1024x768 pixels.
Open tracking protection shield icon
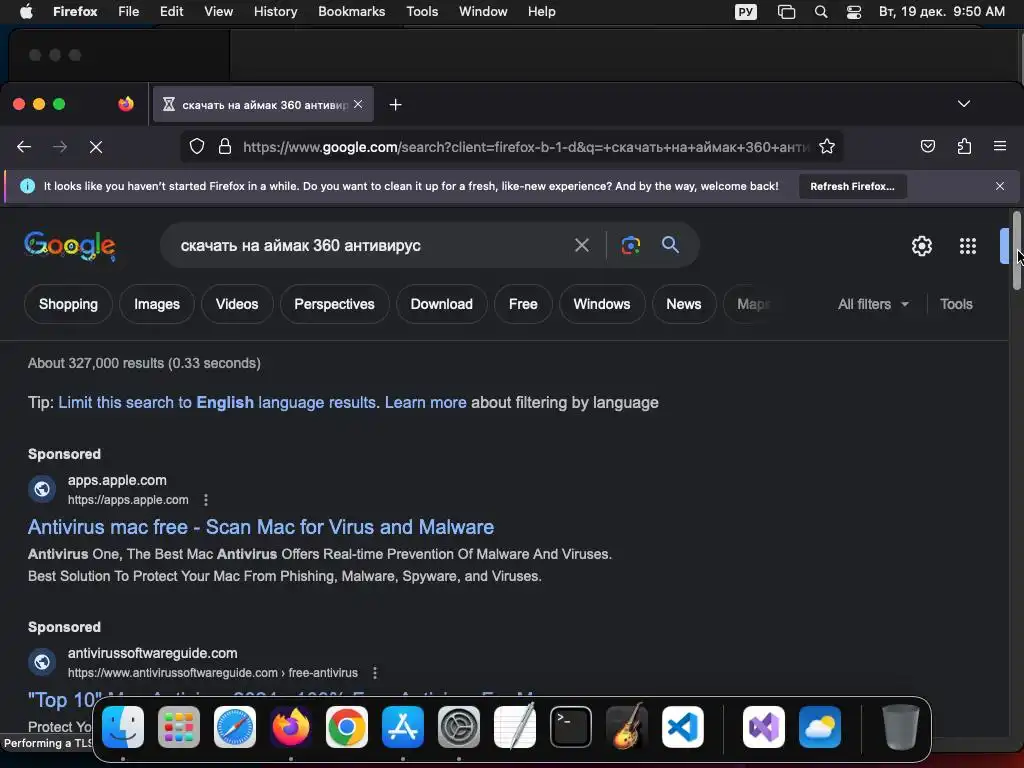click(197, 146)
